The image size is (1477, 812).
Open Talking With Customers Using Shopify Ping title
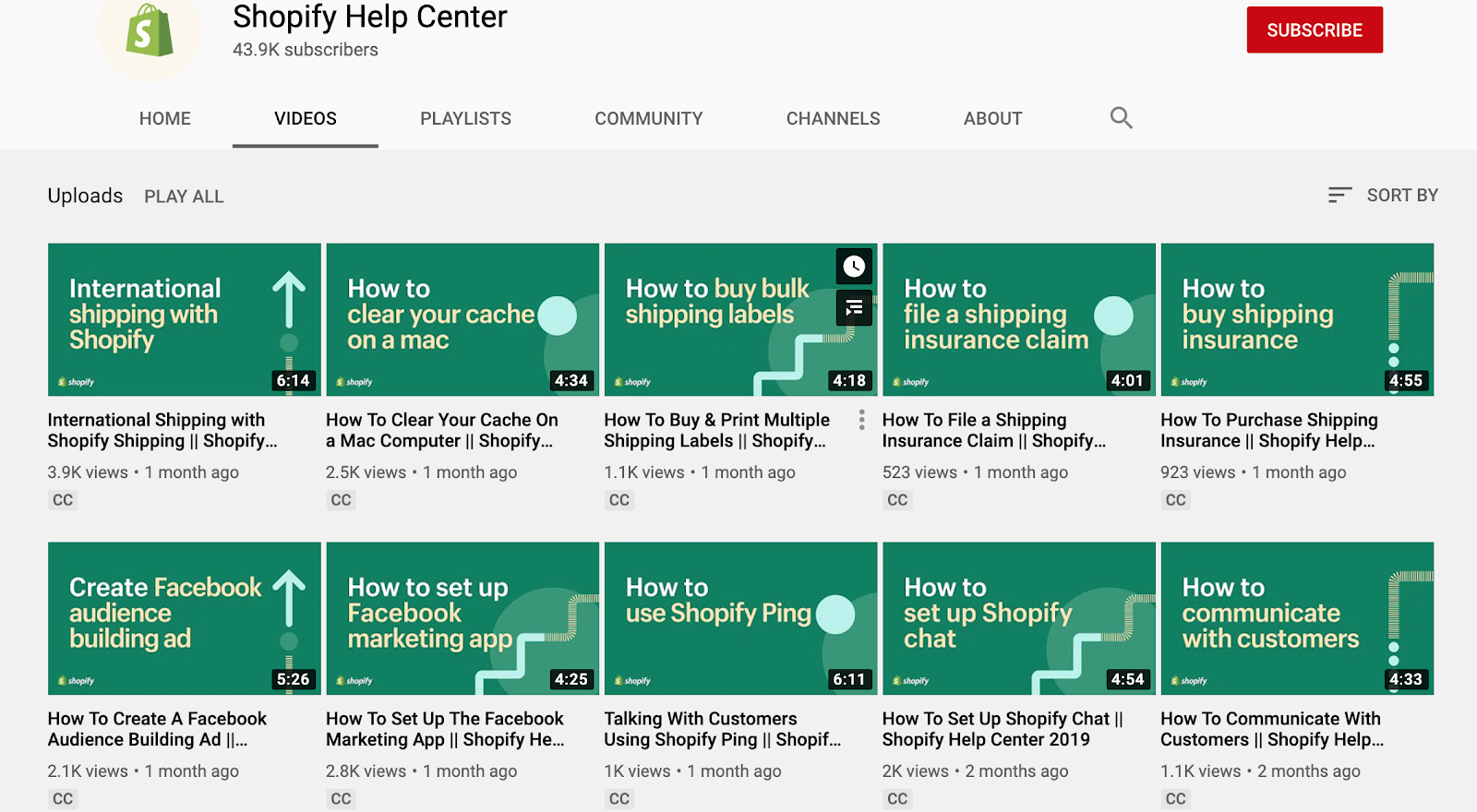tap(723, 729)
